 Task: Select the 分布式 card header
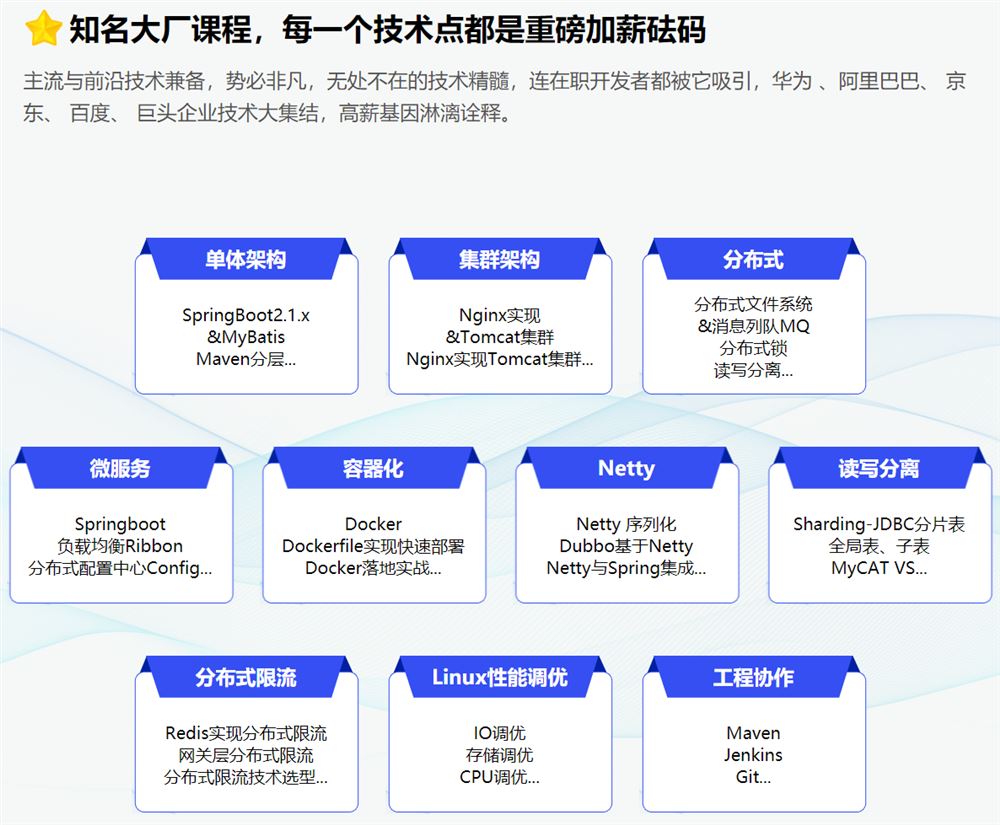click(753, 259)
